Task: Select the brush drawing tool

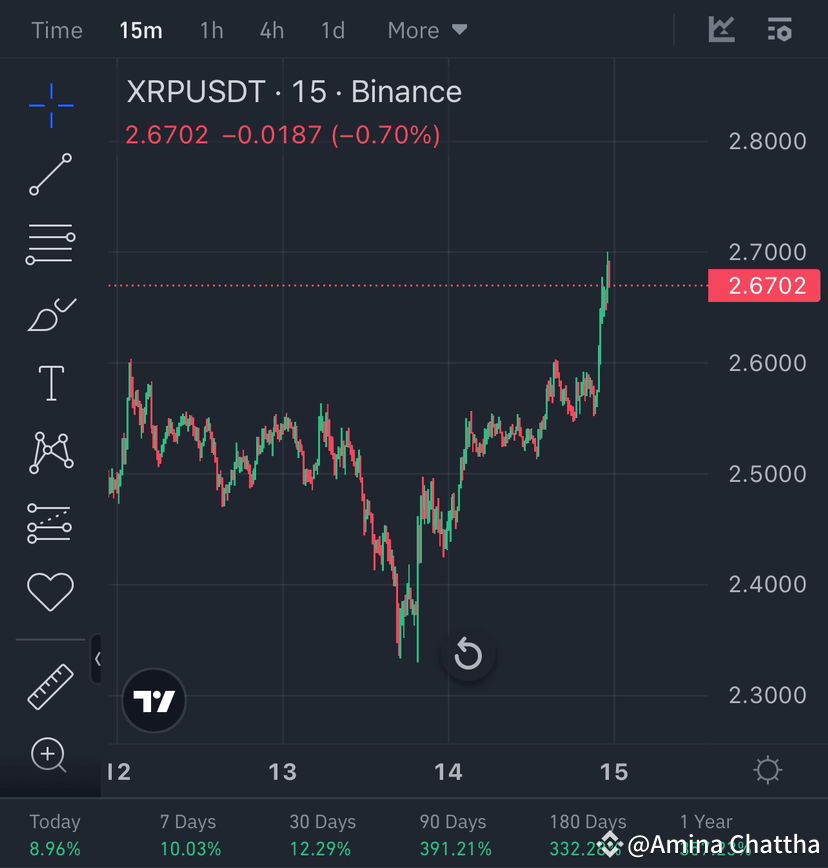Action: tap(50, 312)
